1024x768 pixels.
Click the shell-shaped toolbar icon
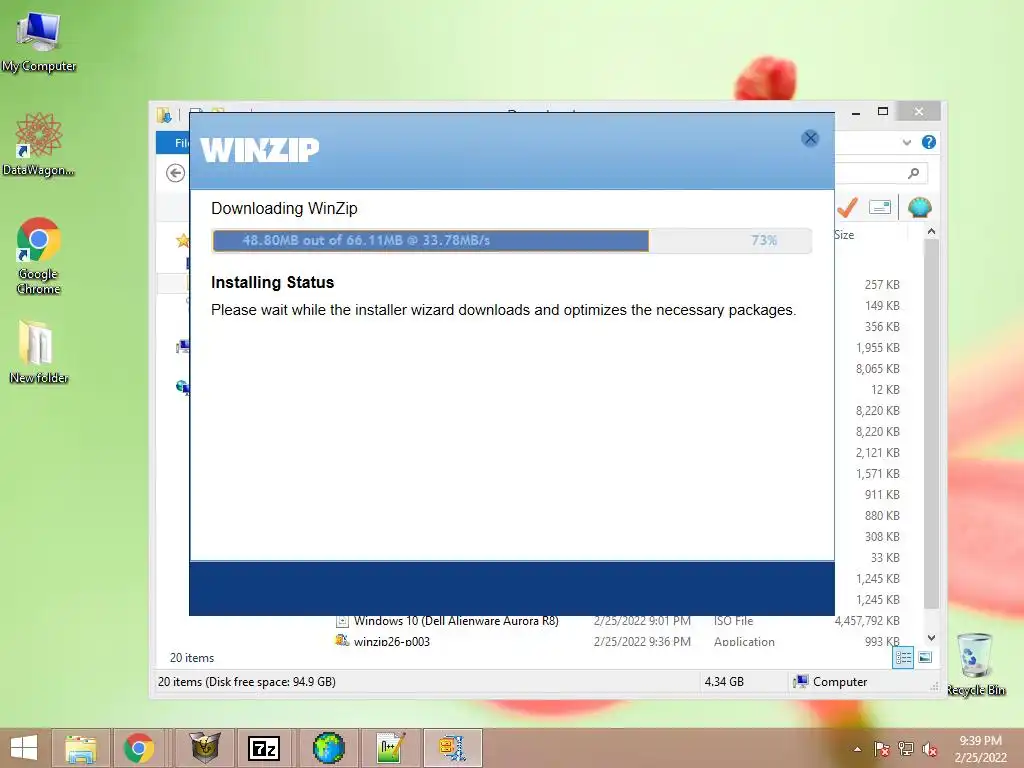point(920,208)
